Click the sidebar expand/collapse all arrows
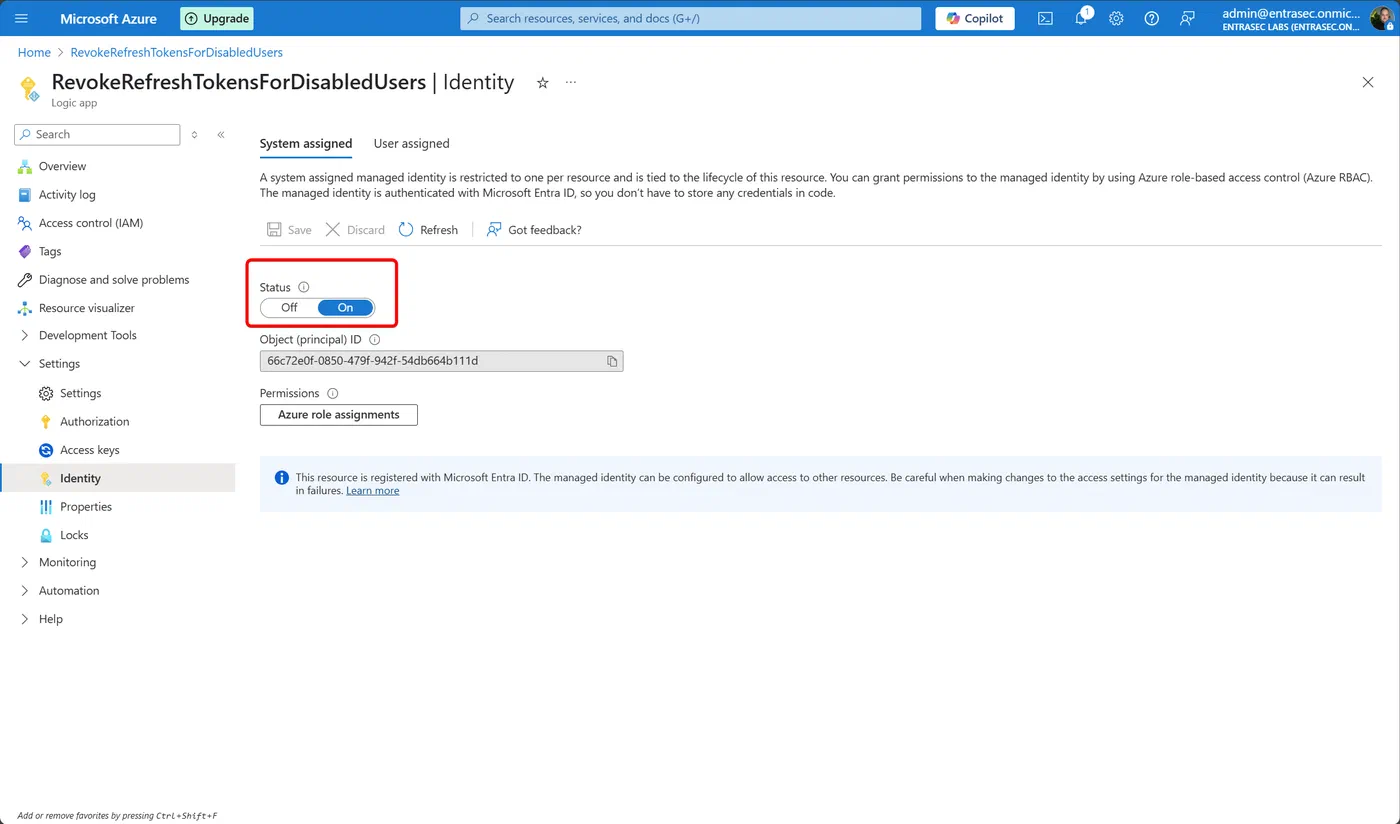1400x824 pixels. point(194,134)
